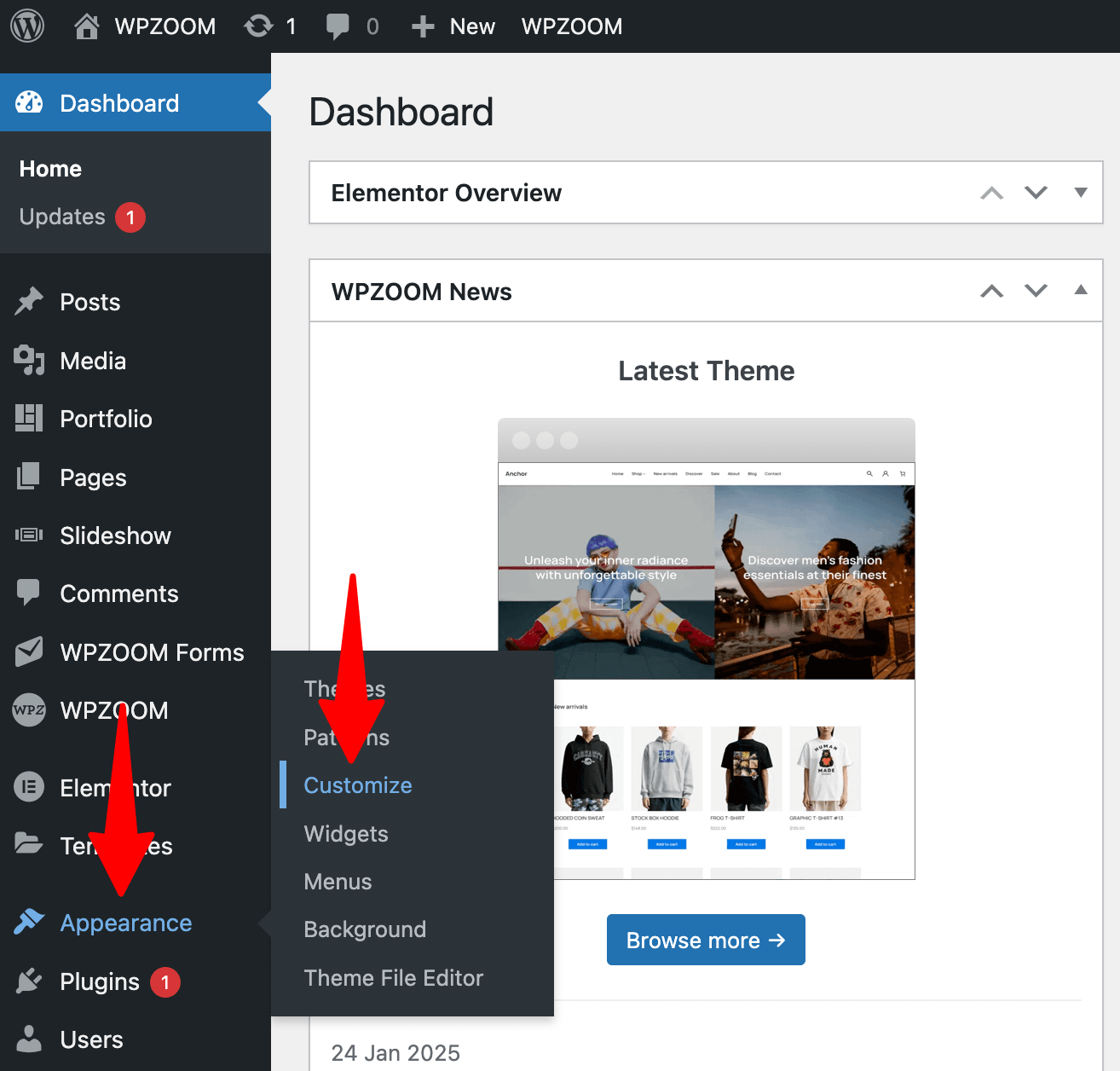
Task: Move WPZOOM News panel up
Action: (991, 291)
